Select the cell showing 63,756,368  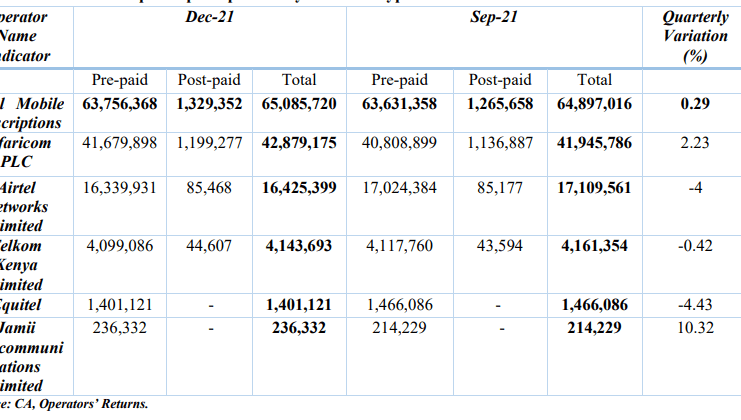120,104
